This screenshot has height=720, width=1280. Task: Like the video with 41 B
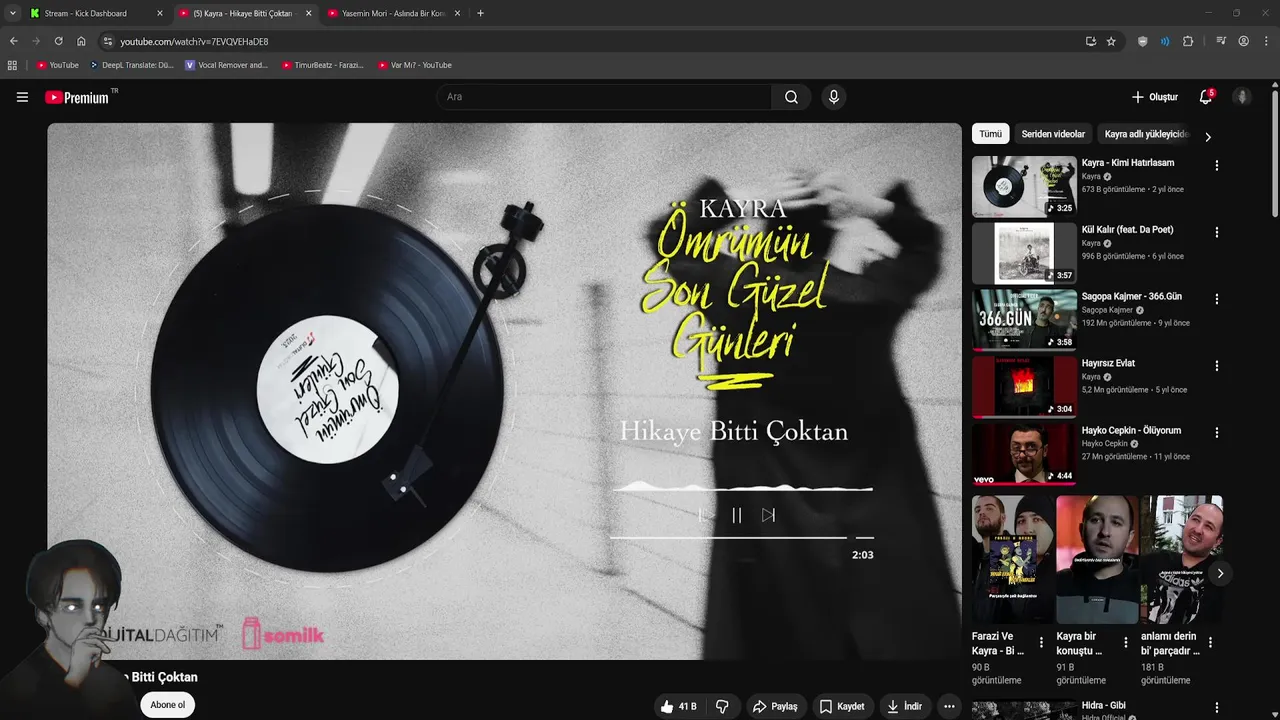click(678, 706)
